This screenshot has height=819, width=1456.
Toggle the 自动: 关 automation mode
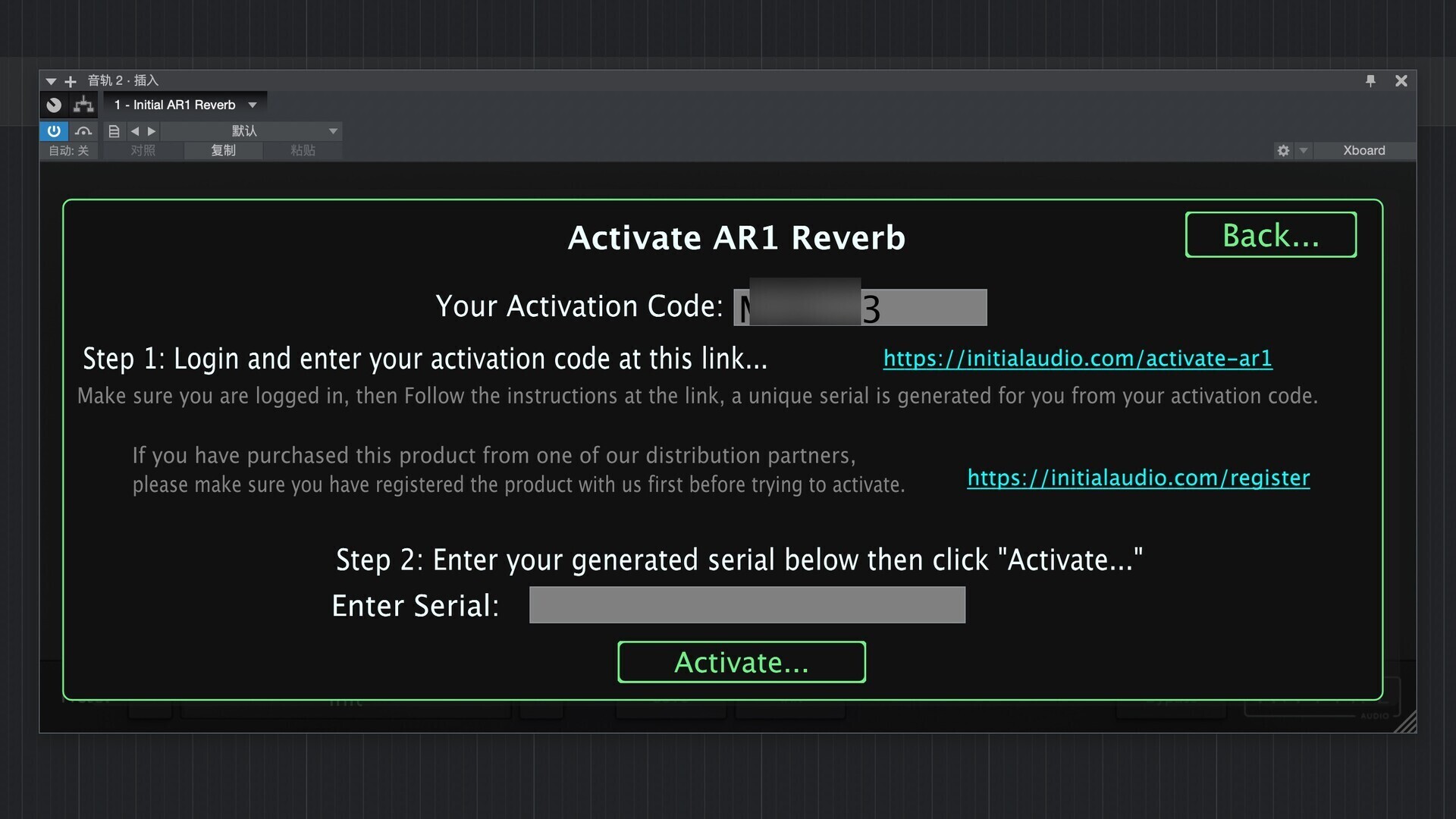(x=69, y=150)
